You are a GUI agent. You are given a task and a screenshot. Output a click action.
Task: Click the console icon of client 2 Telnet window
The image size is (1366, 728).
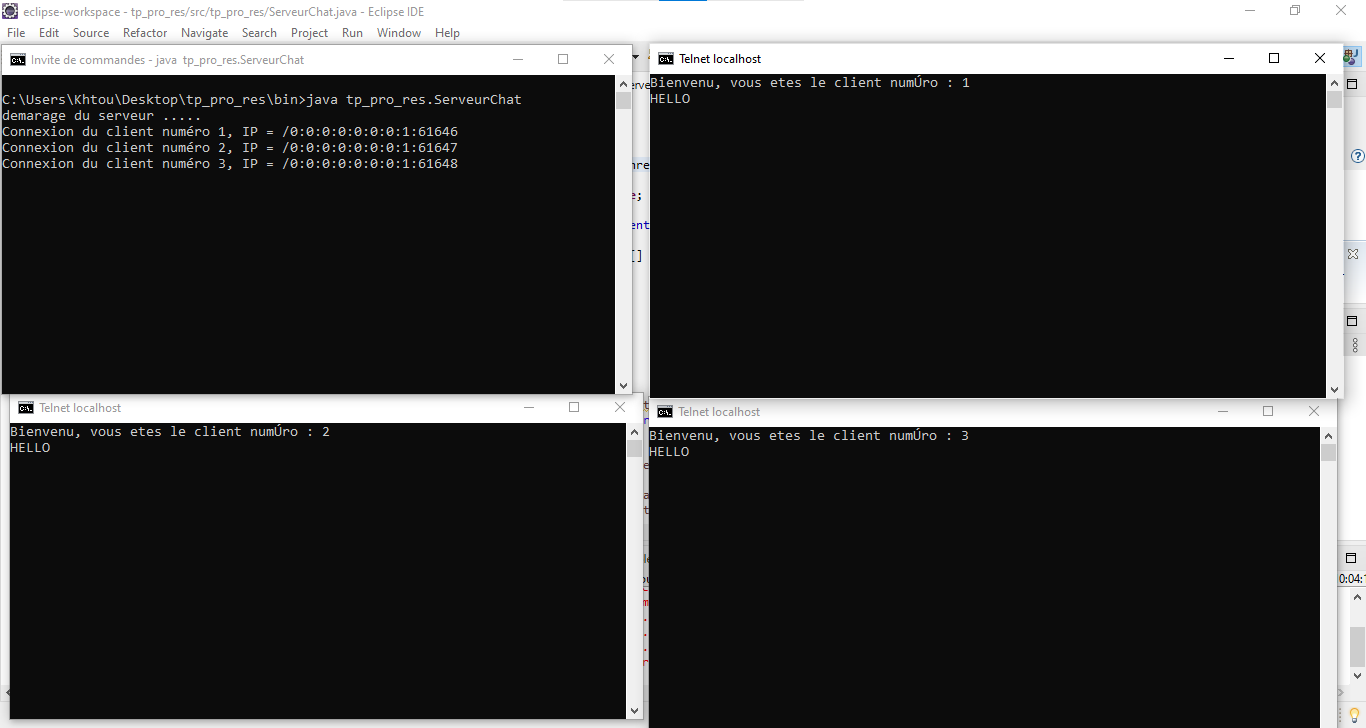click(x=26, y=408)
